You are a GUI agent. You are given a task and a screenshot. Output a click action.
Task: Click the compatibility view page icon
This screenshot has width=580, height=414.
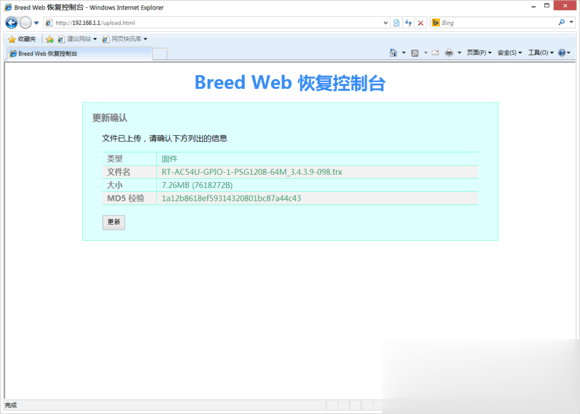click(396, 23)
